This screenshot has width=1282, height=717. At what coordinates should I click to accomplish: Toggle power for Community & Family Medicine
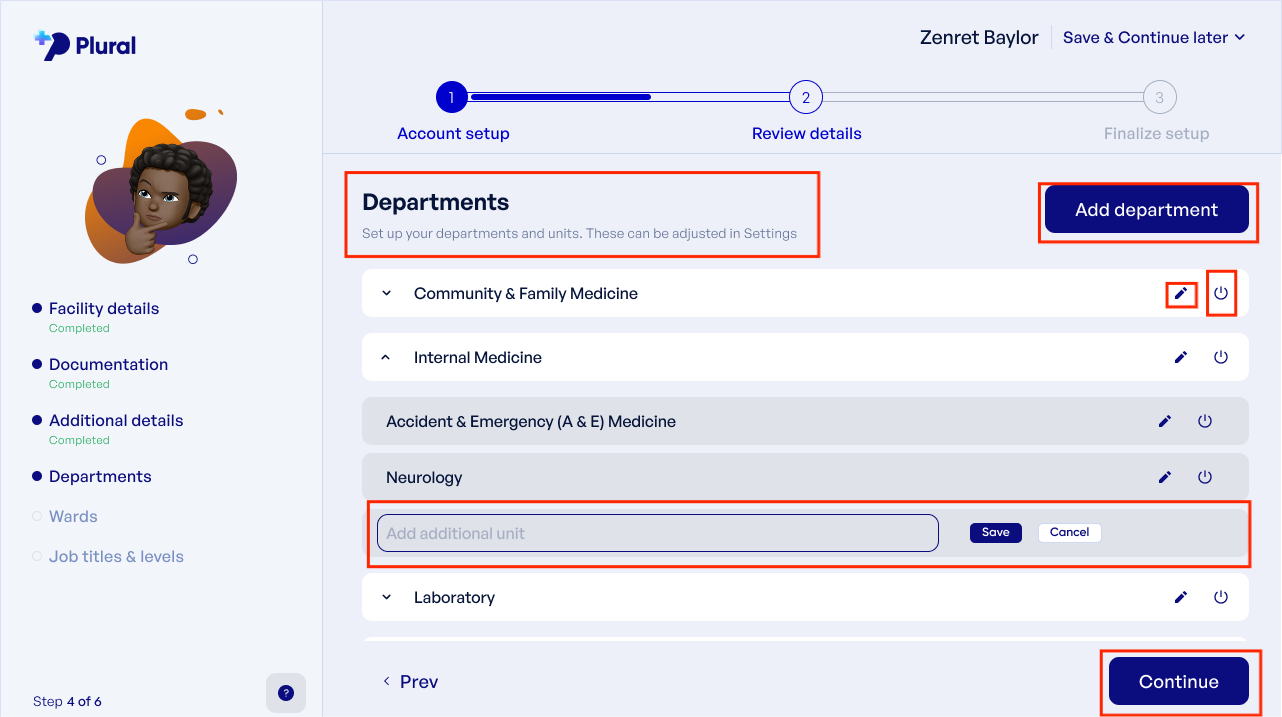click(1221, 294)
